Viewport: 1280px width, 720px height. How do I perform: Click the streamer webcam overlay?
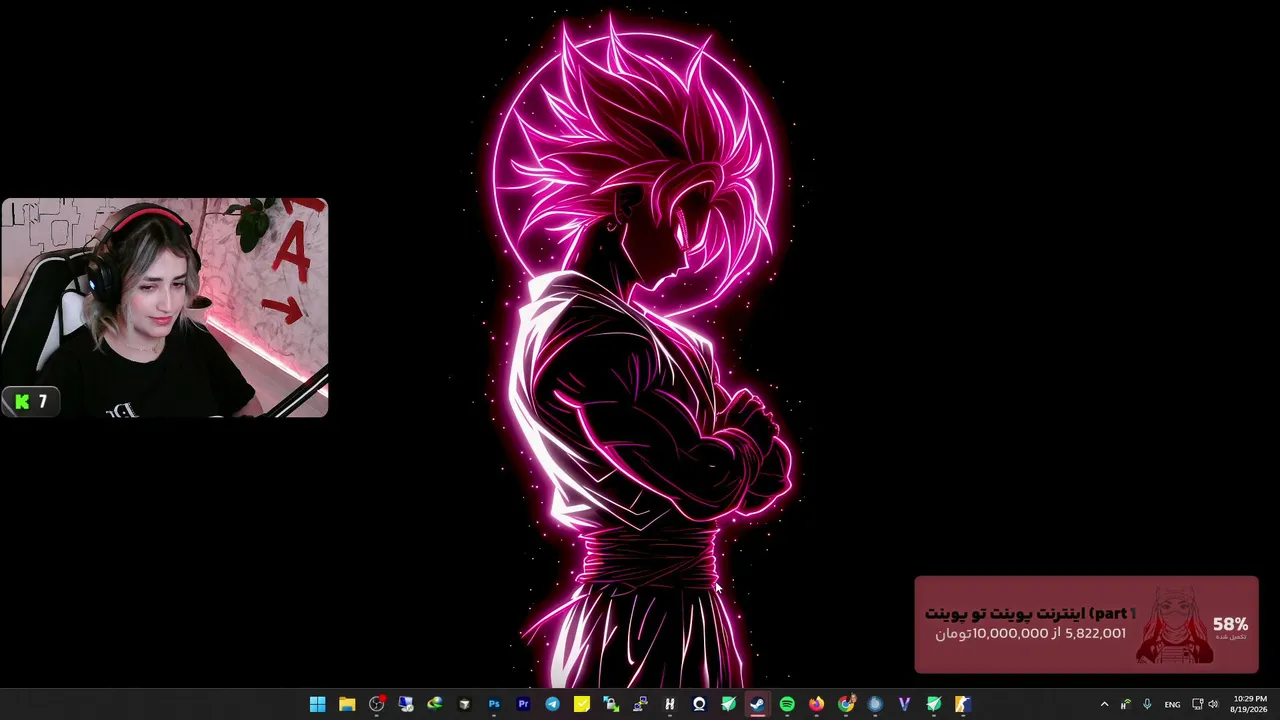165,307
